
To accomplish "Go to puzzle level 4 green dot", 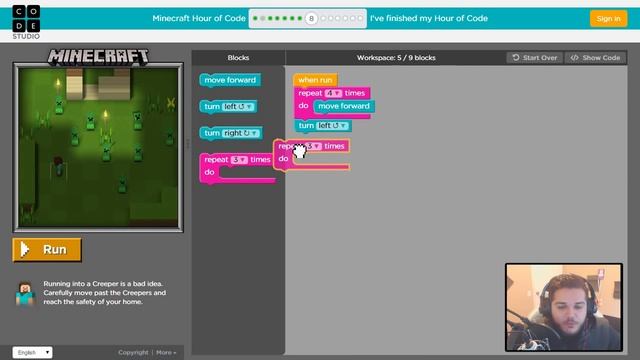I will (277, 18).
